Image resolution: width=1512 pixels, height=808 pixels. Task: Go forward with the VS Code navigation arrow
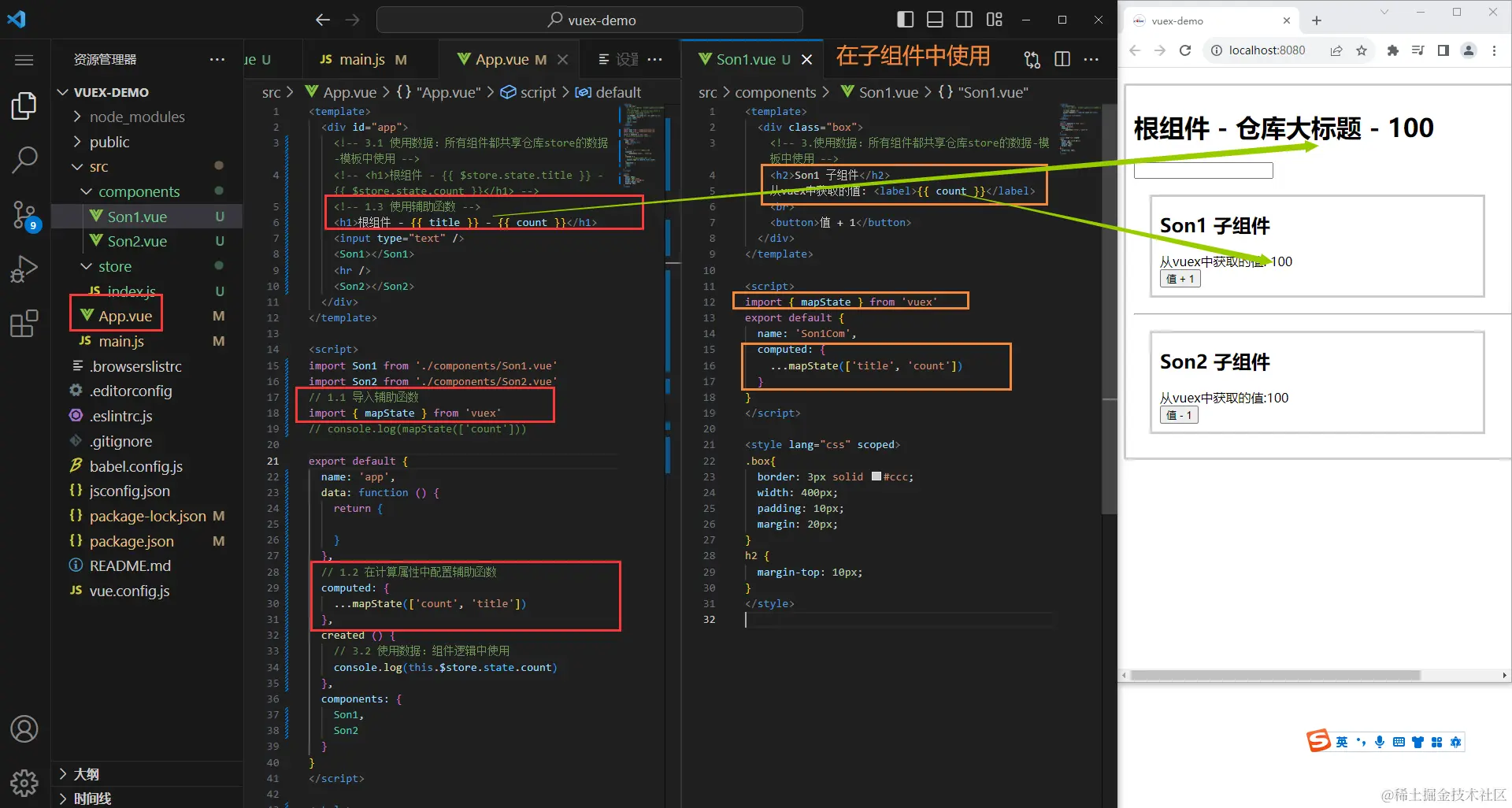click(x=353, y=20)
